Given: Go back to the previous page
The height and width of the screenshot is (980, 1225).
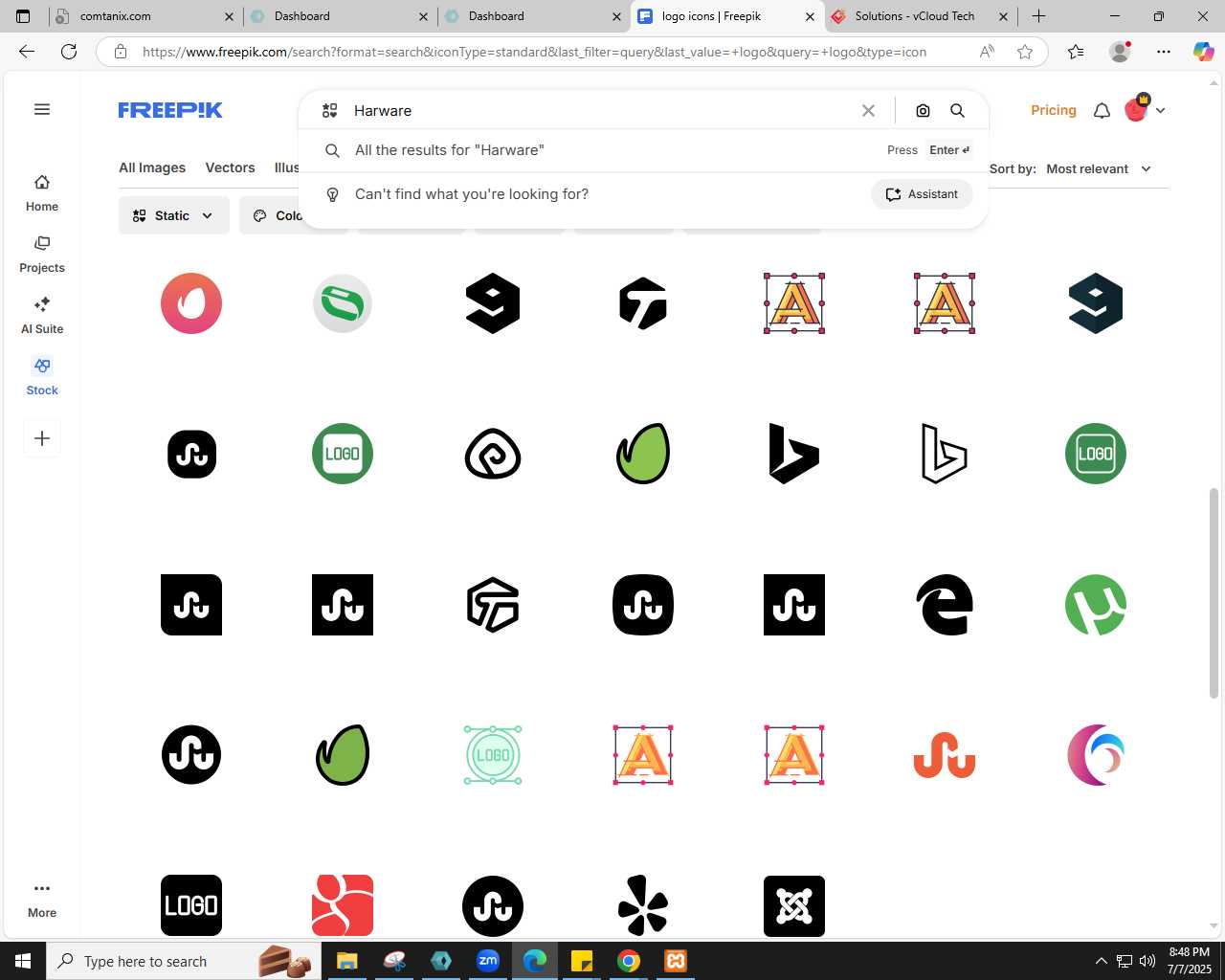Looking at the screenshot, I should coord(27,52).
